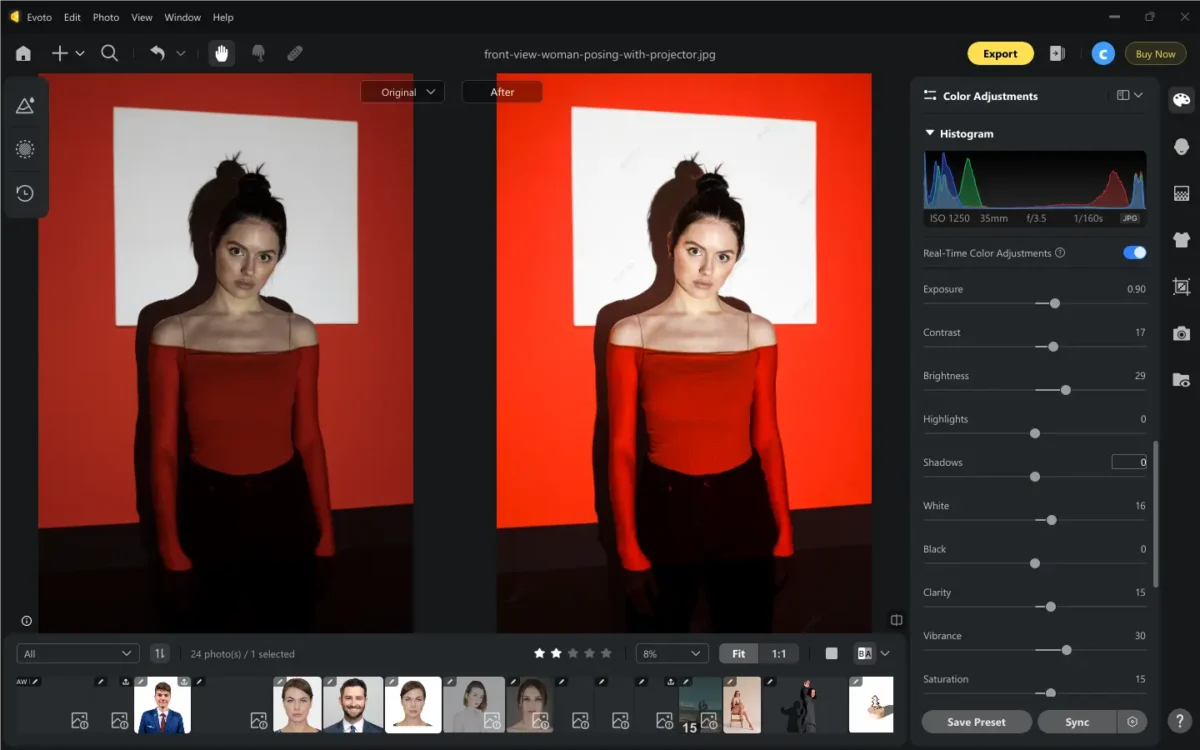Viewport: 1200px width, 750px height.
Task: Select the Hand pan tool
Action: click(221, 54)
